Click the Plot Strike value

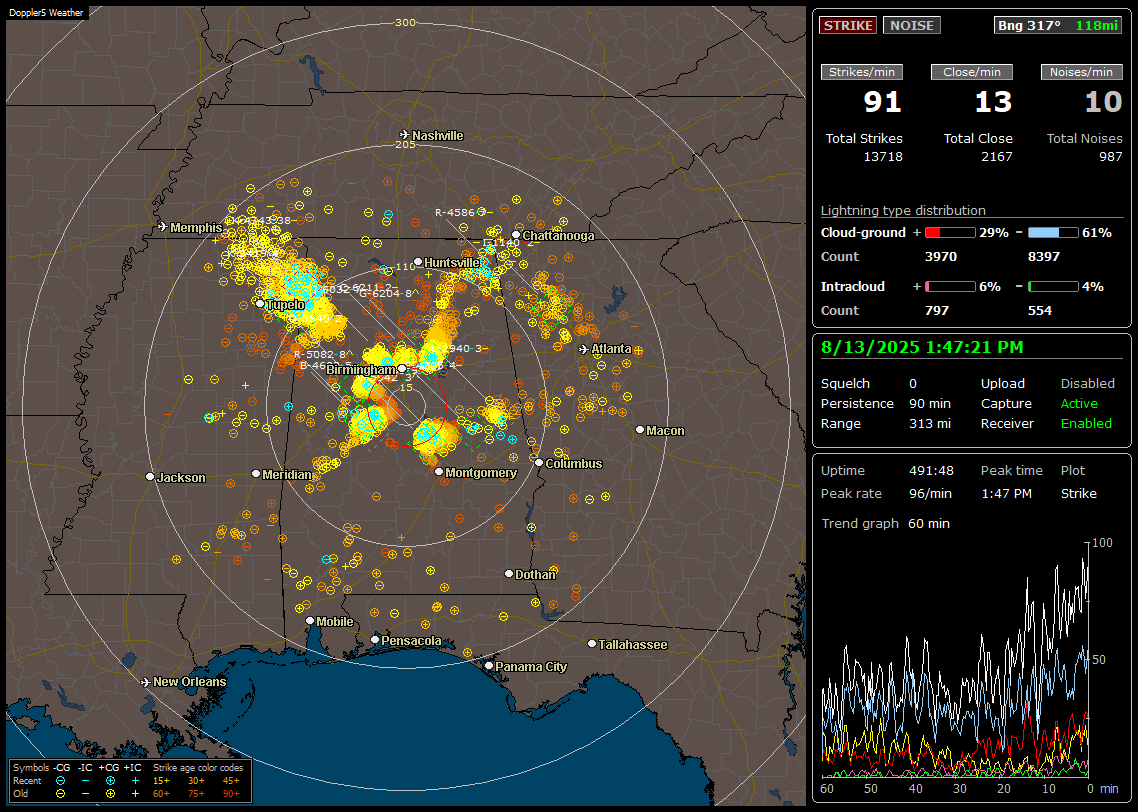tap(1078, 493)
